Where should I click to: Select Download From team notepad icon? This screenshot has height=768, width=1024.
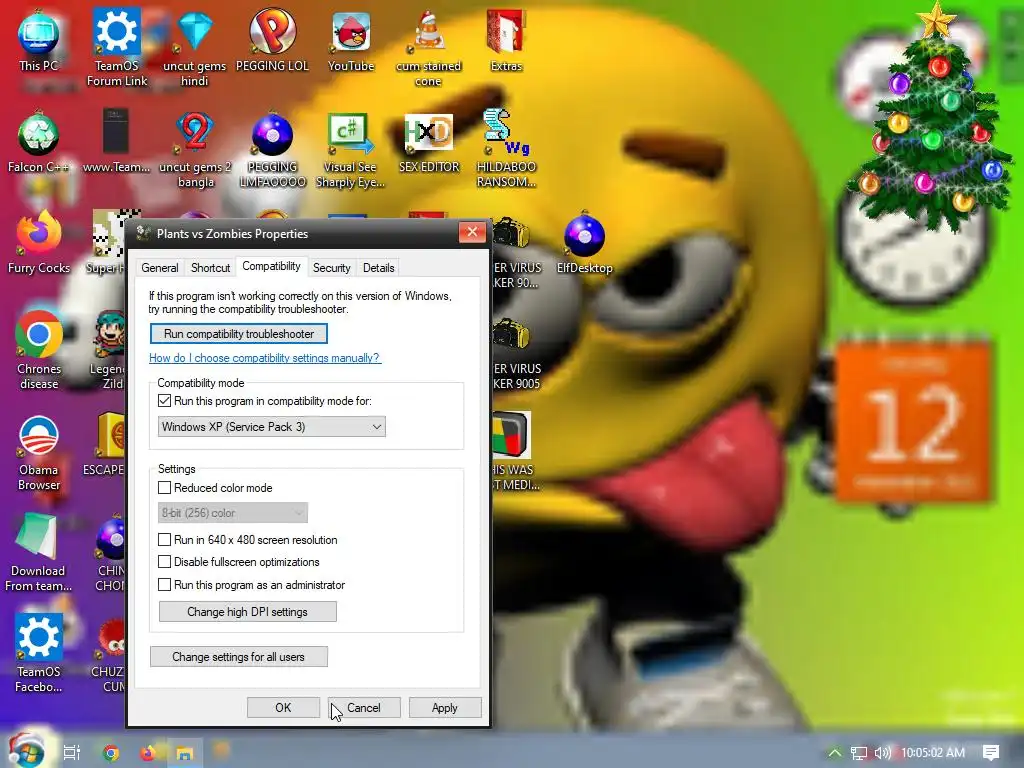pyautogui.click(x=38, y=552)
